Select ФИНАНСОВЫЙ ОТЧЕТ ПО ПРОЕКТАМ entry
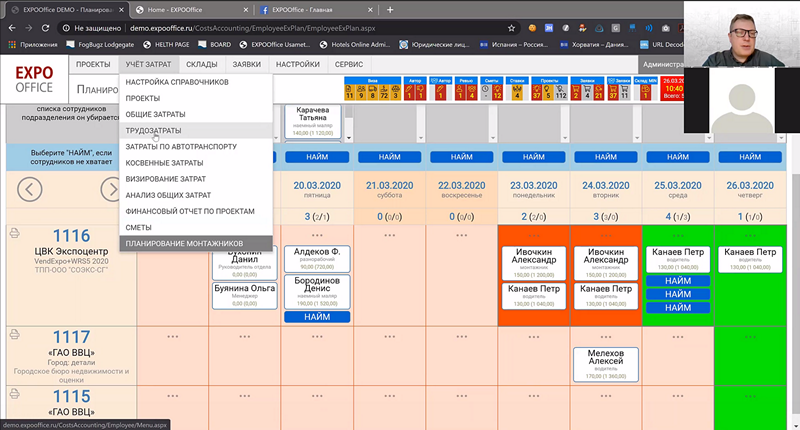Screen dimensions: 800x430 (196, 211)
